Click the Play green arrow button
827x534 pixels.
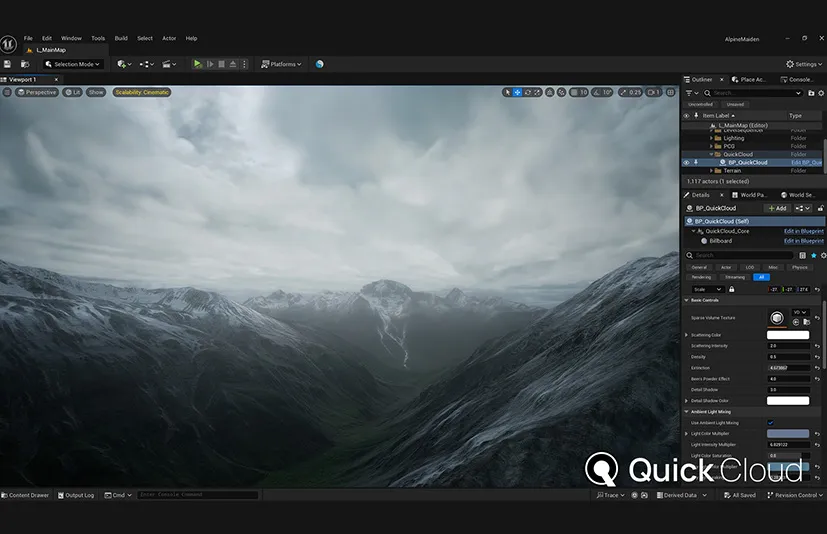coord(197,64)
